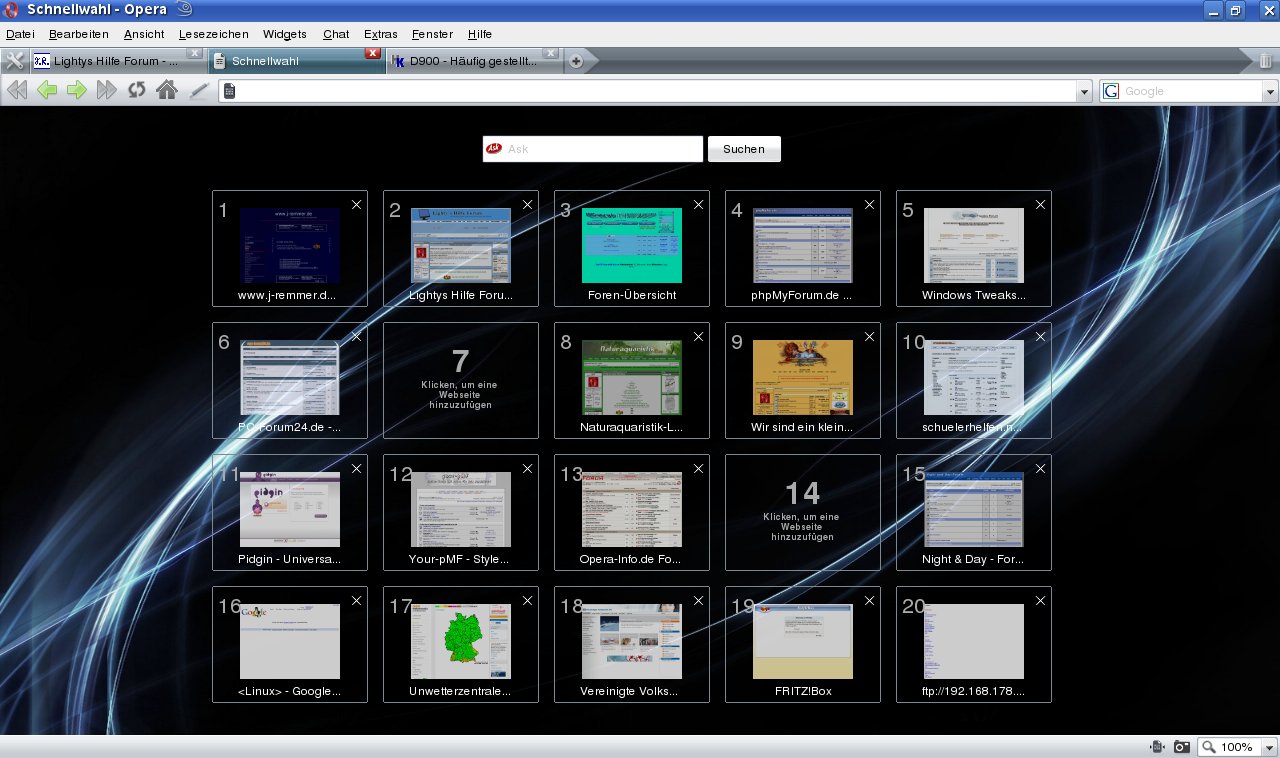
Task: Remove the Pidgin speed dial entry
Action: (356, 468)
